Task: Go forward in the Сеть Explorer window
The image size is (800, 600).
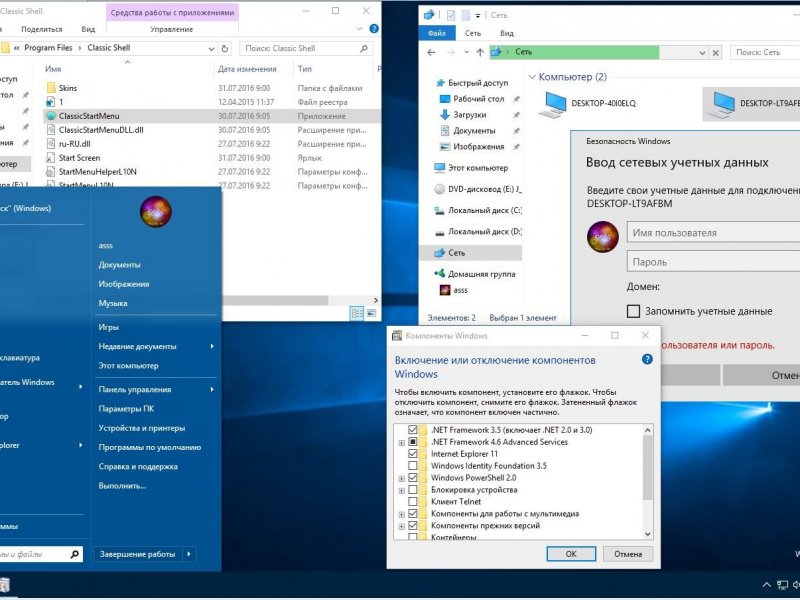Action: point(451,52)
